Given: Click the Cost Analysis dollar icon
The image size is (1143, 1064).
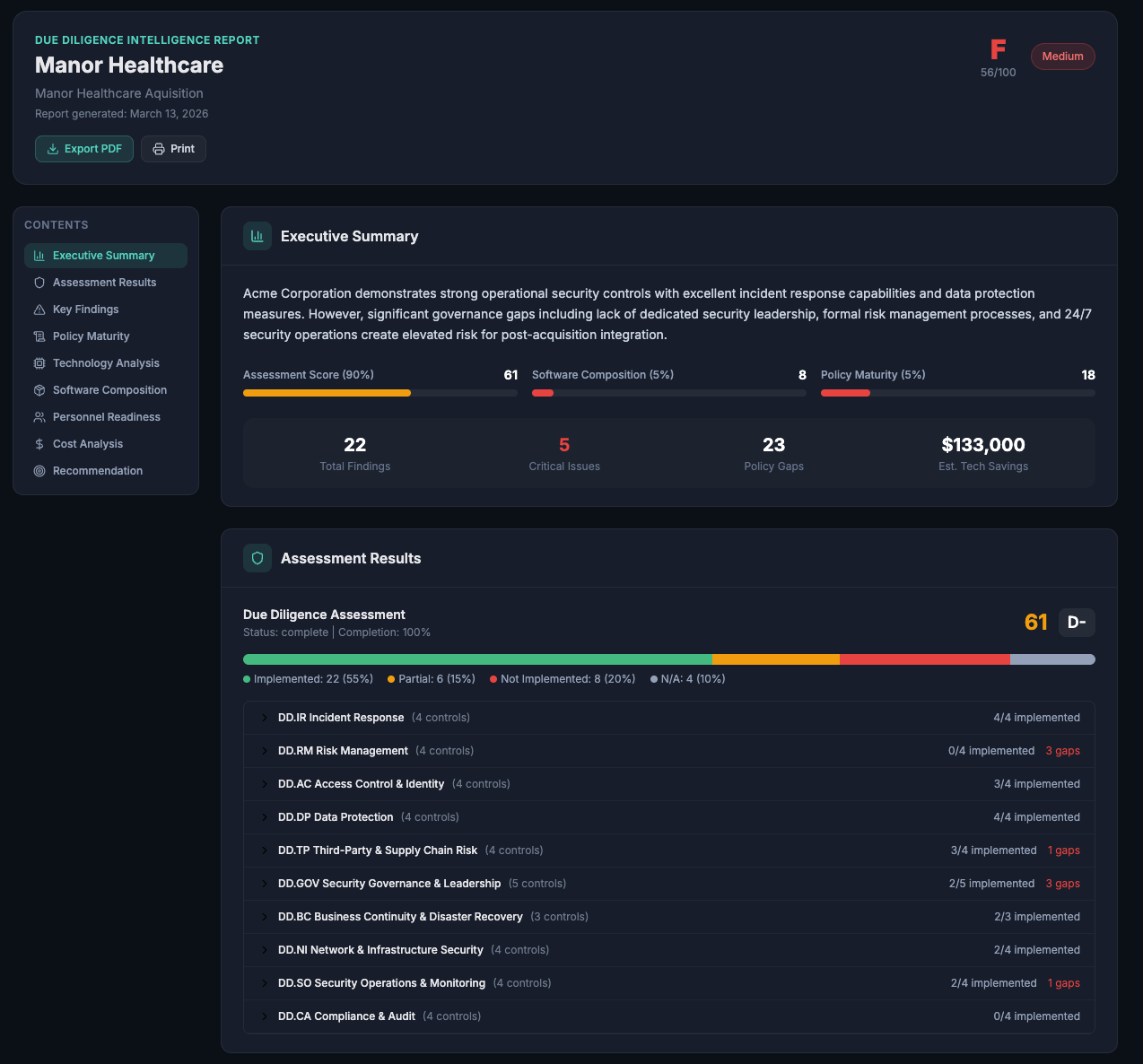Looking at the screenshot, I should point(39,443).
